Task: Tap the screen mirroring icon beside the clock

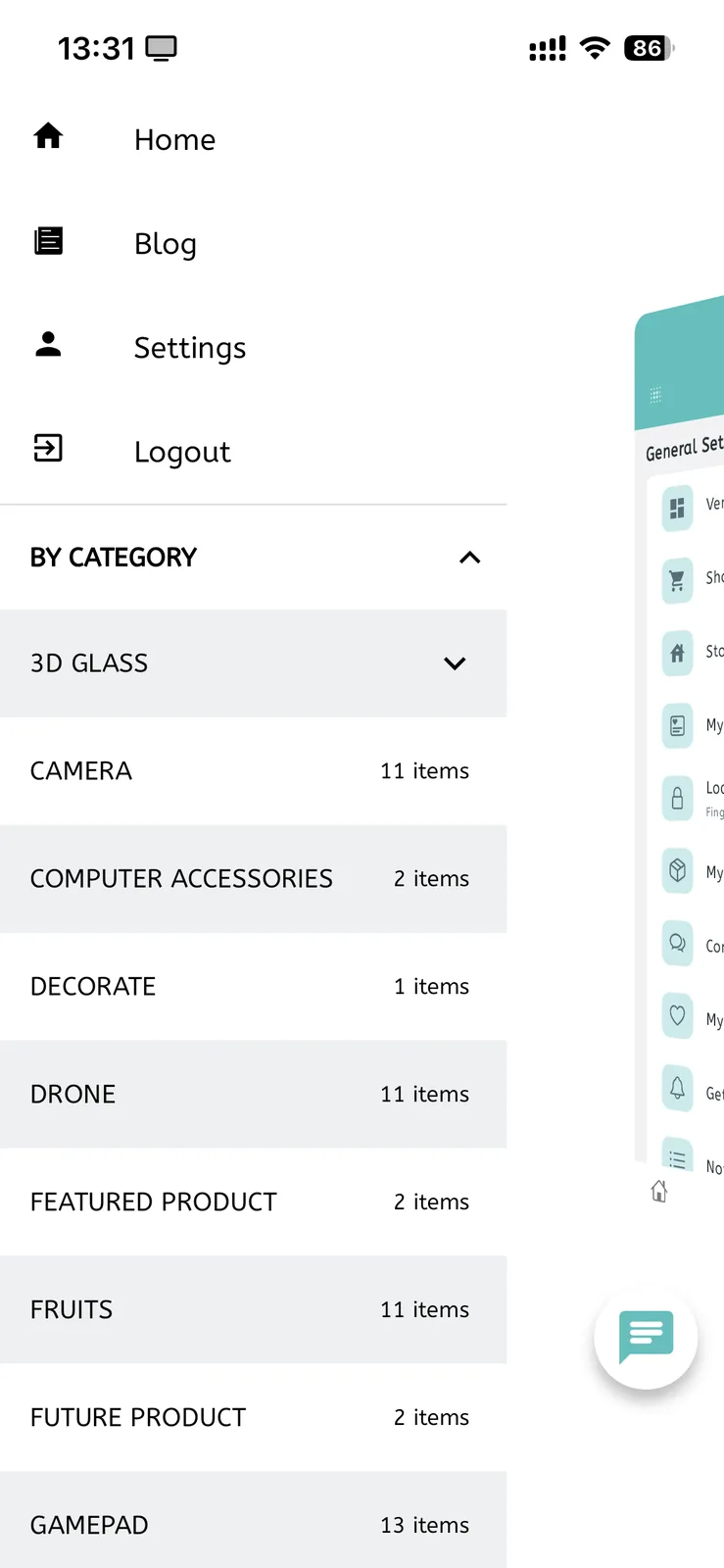Action: (162, 48)
